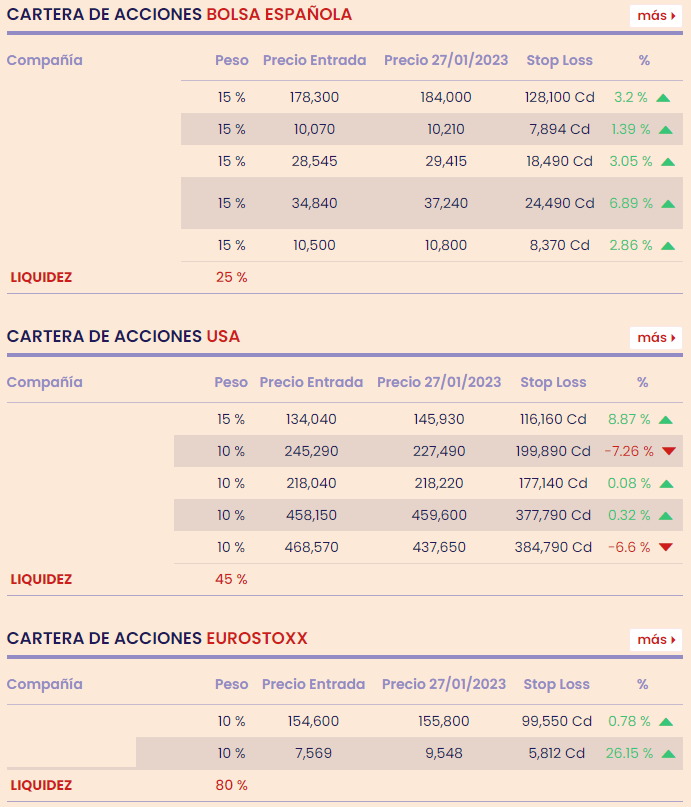
Task: Click 'Compañía' header in Bolsa Española table
Action: coord(45,60)
